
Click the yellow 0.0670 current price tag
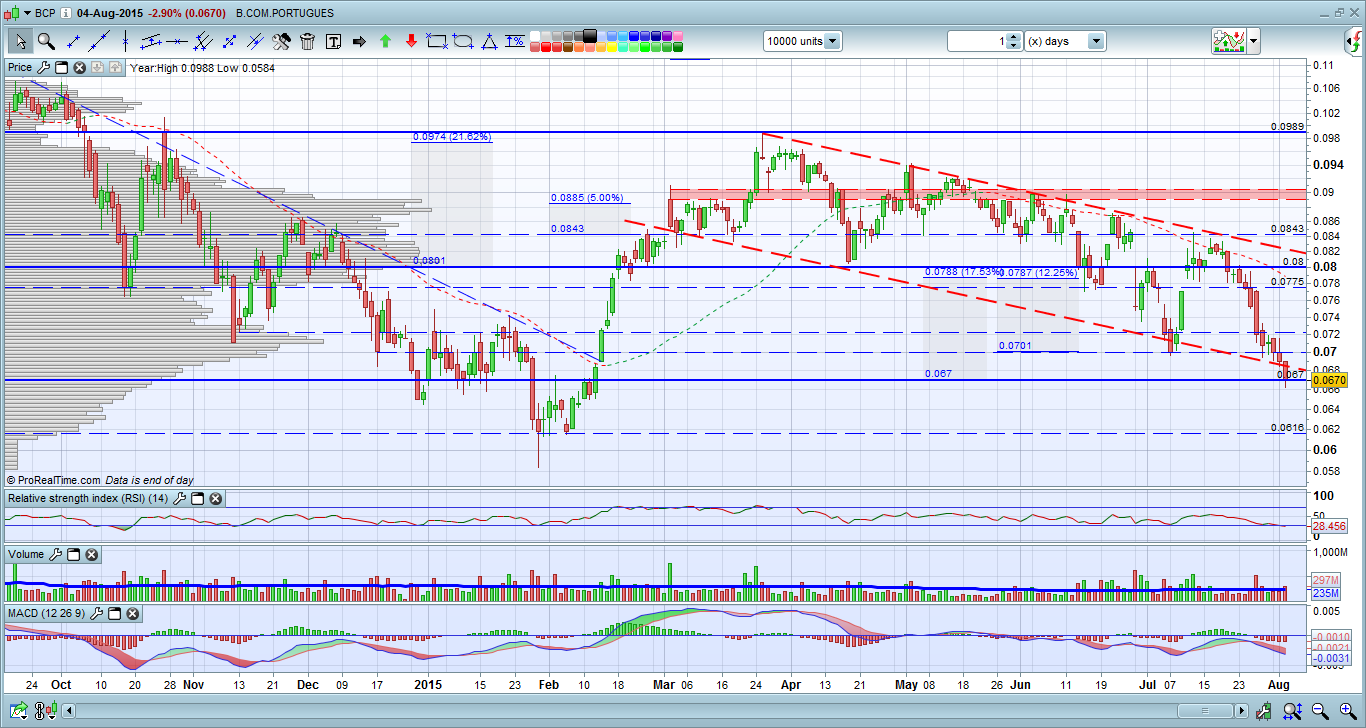tap(1329, 381)
